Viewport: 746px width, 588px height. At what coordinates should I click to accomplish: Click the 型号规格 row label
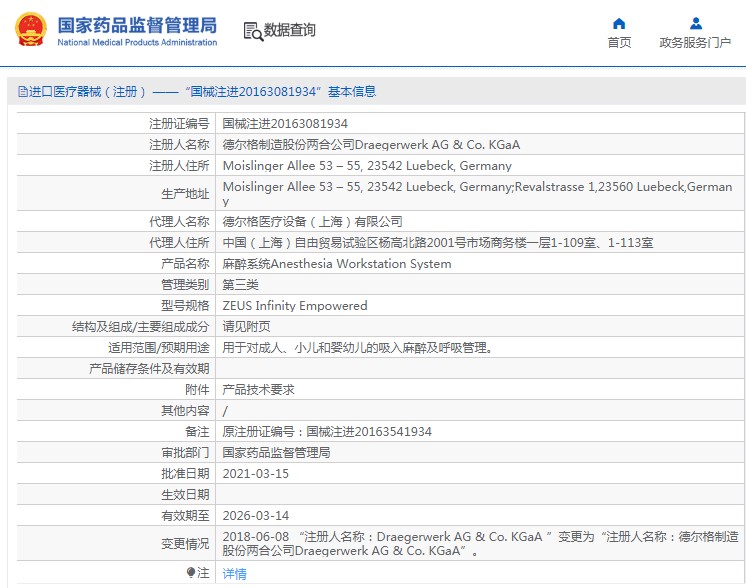tap(186, 305)
